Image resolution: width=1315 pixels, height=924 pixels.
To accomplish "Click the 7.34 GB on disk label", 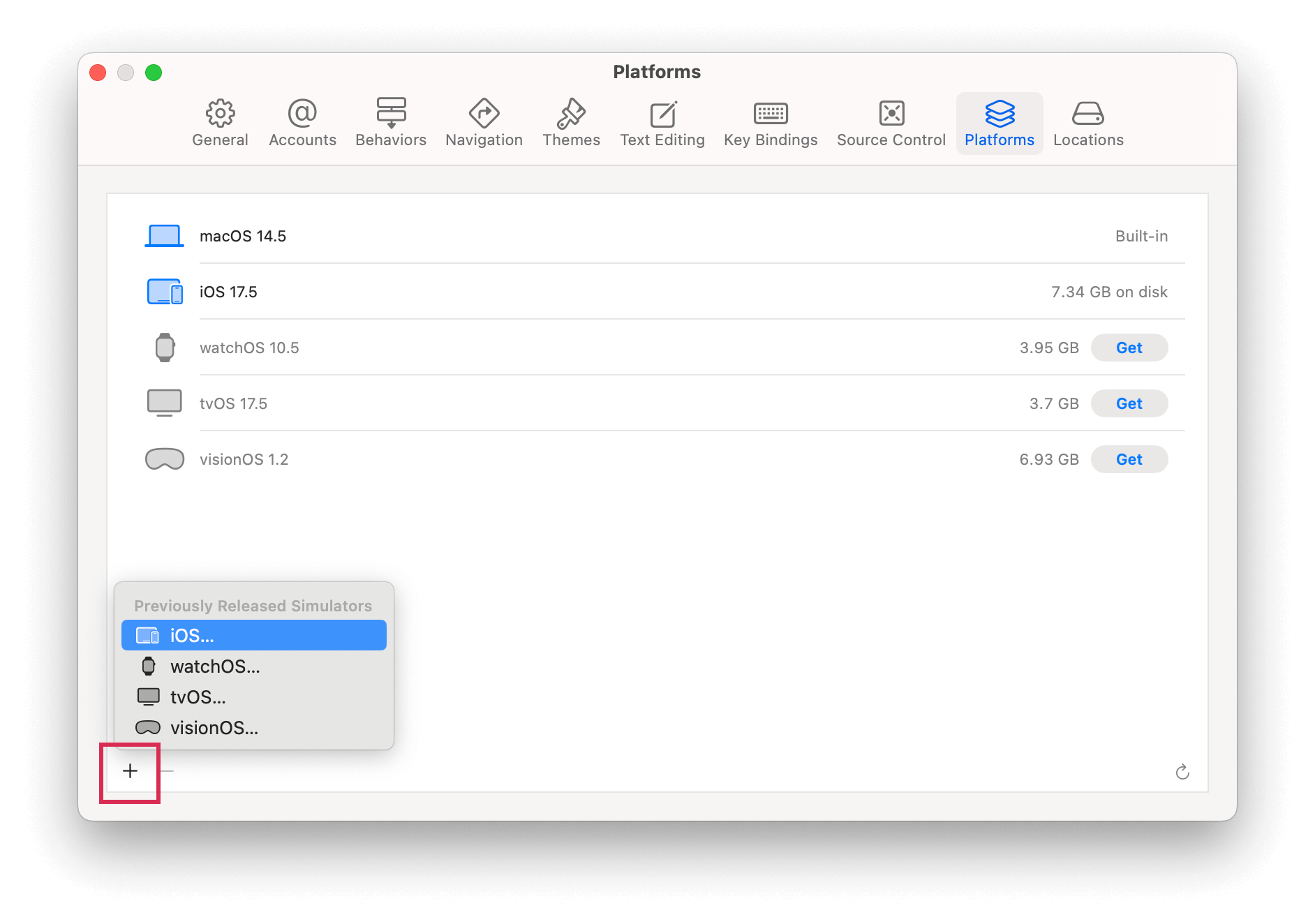I will click(1109, 292).
